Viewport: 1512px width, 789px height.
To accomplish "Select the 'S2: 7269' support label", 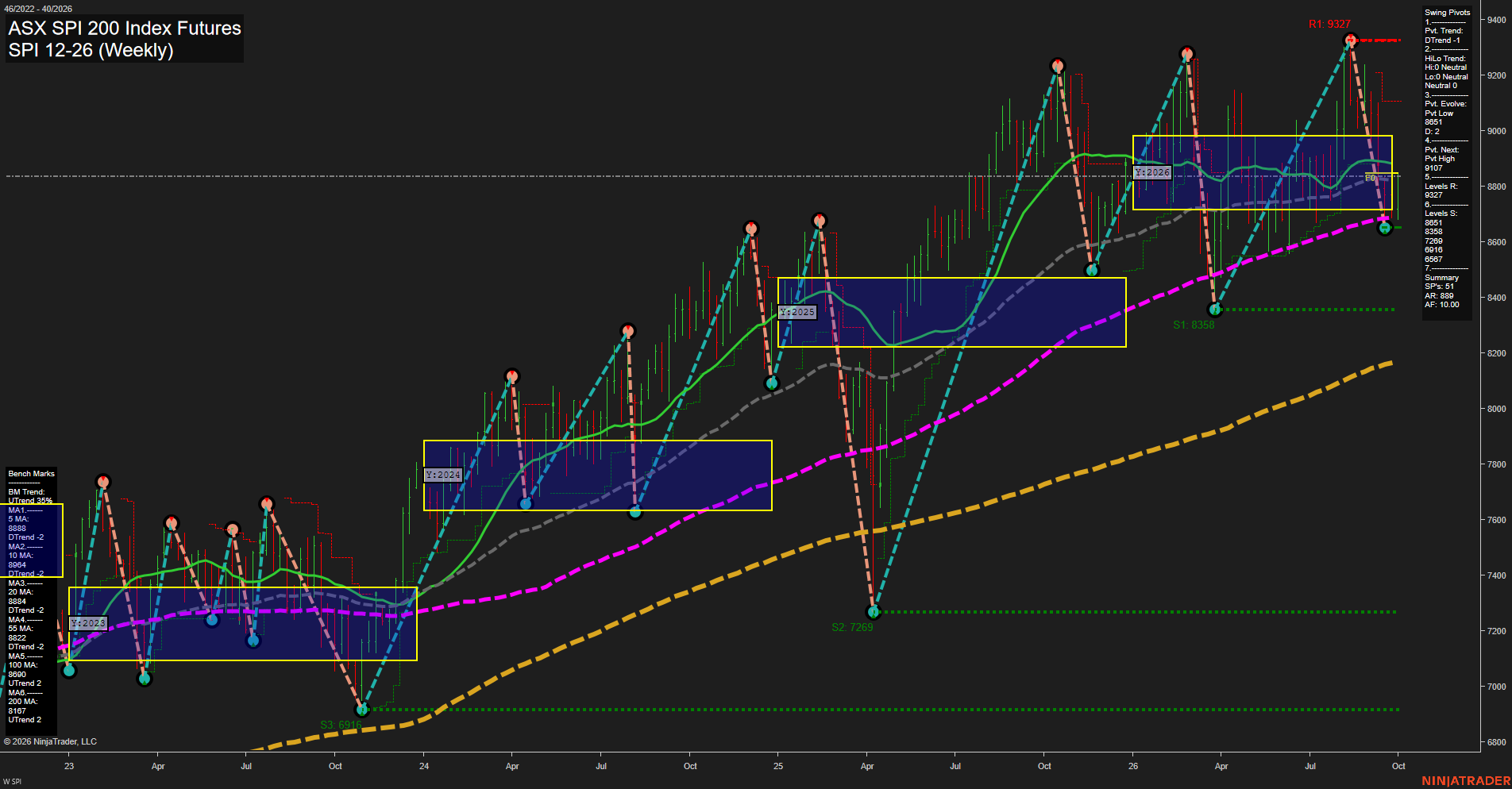I will point(852,627).
